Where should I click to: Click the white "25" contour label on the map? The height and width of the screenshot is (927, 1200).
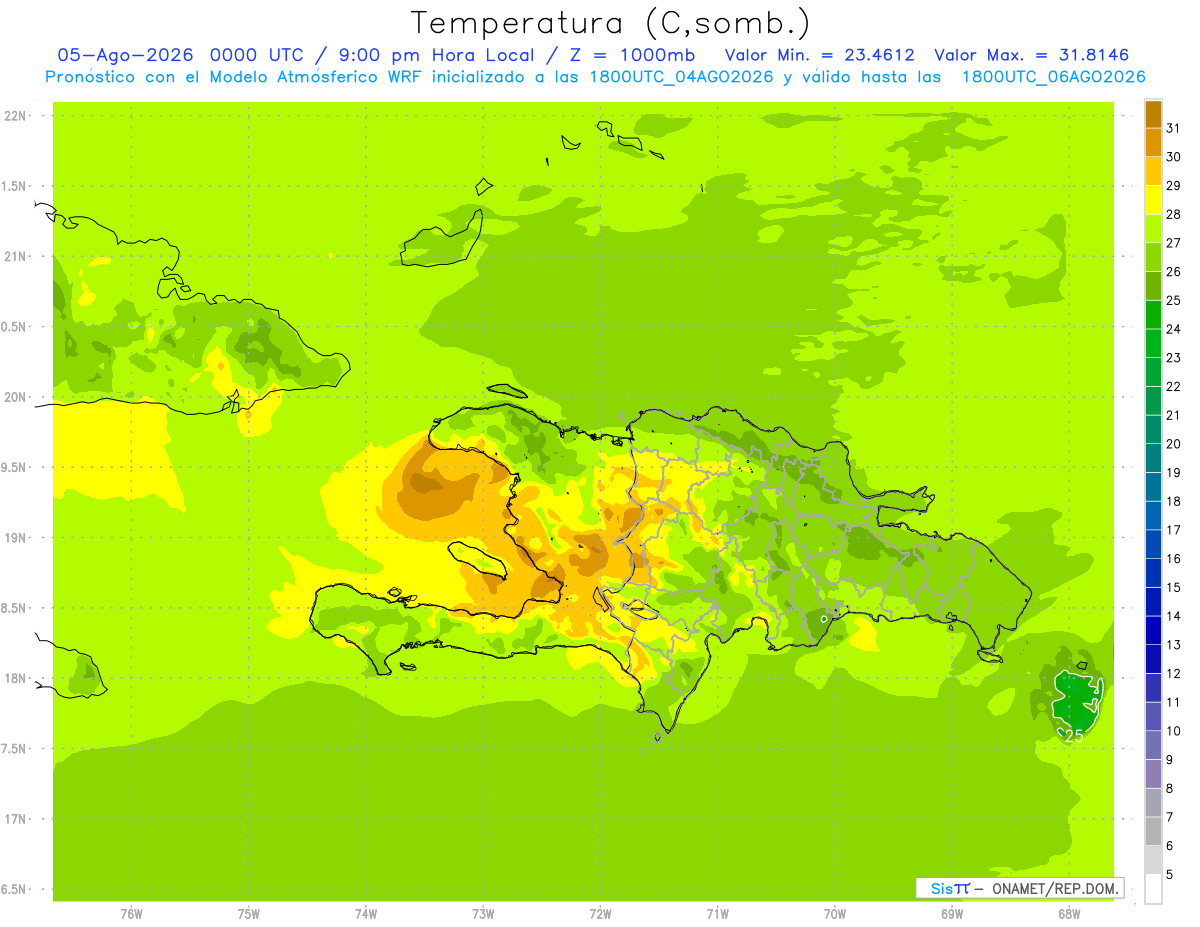[x=1073, y=735]
